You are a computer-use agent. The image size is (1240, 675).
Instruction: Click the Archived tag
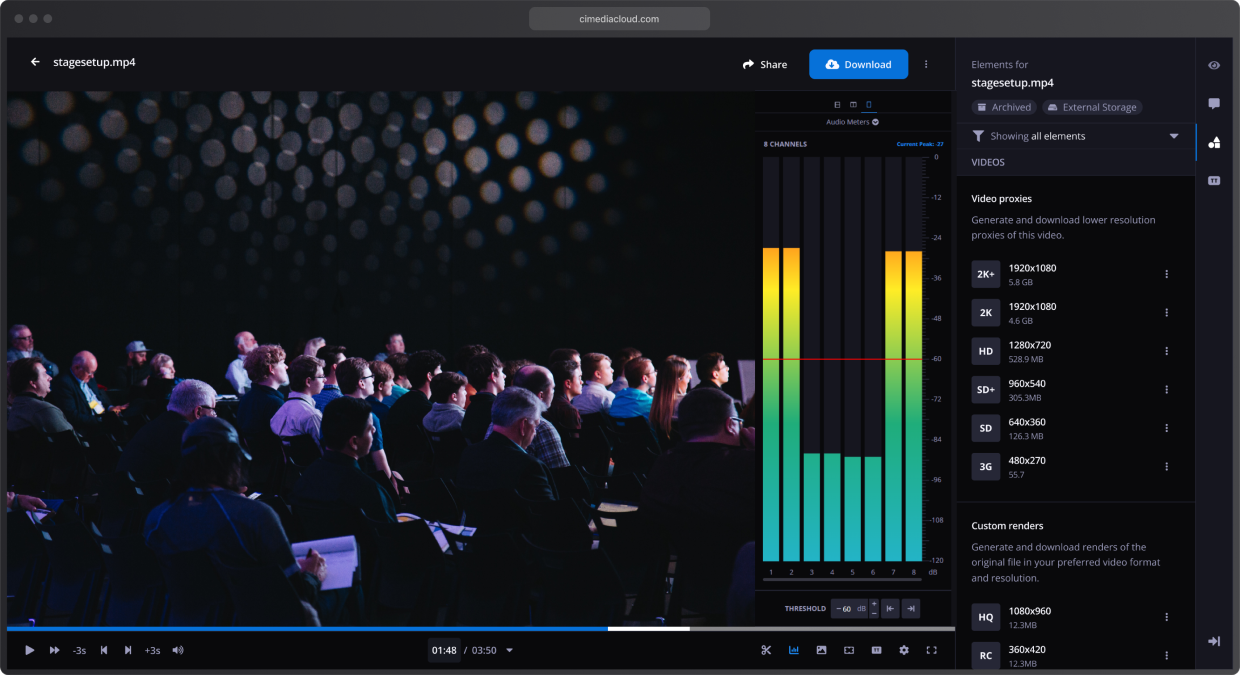point(1004,107)
